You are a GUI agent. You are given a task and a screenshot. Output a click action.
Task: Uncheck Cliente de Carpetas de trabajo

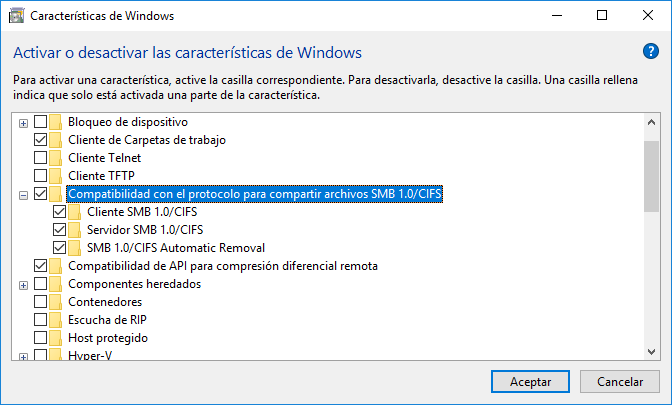pyautogui.click(x=40, y=140)
